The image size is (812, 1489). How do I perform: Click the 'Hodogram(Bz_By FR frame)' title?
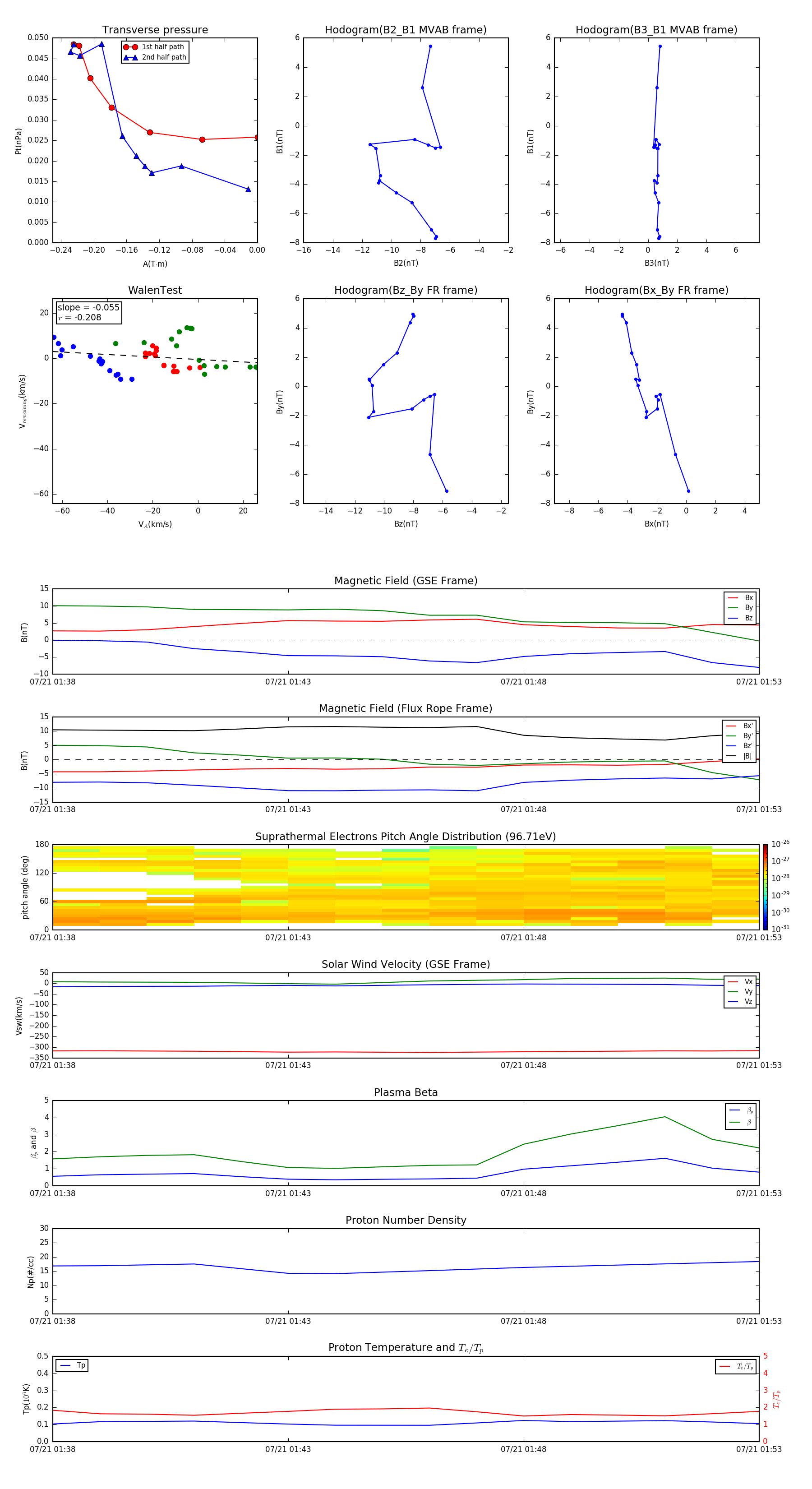406,290
